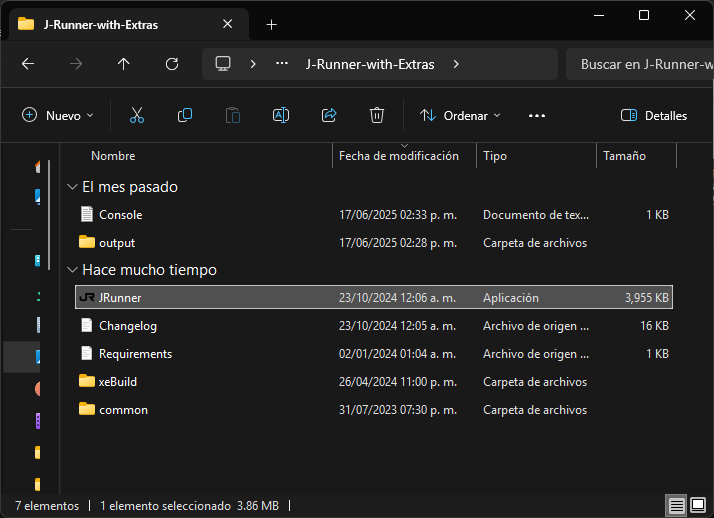714x518 pixels.
Task: Click the 16 KB size of Changelog
Action: [654, 326]
